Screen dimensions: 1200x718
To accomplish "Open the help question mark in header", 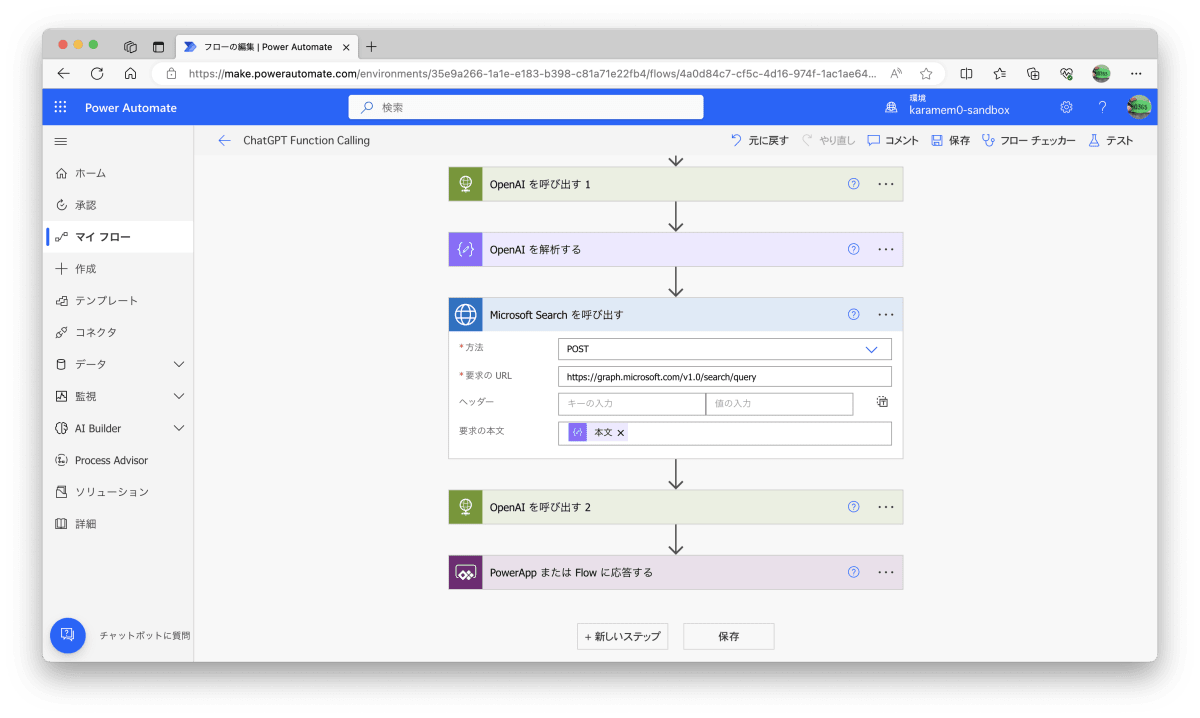I will [1102, 107].
